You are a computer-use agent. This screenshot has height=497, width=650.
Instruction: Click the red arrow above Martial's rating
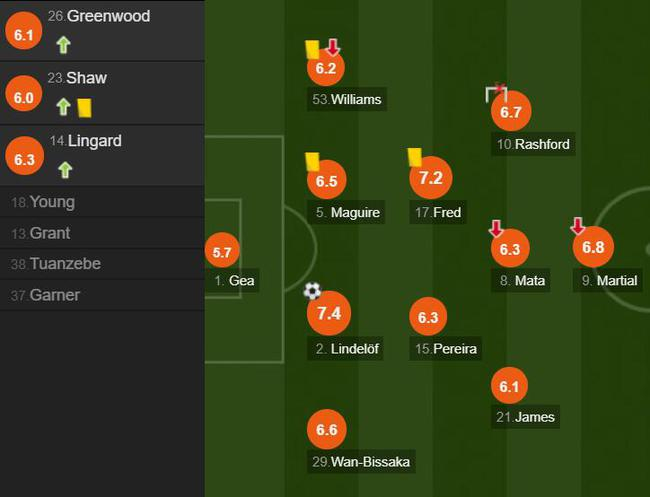[578, 226]
